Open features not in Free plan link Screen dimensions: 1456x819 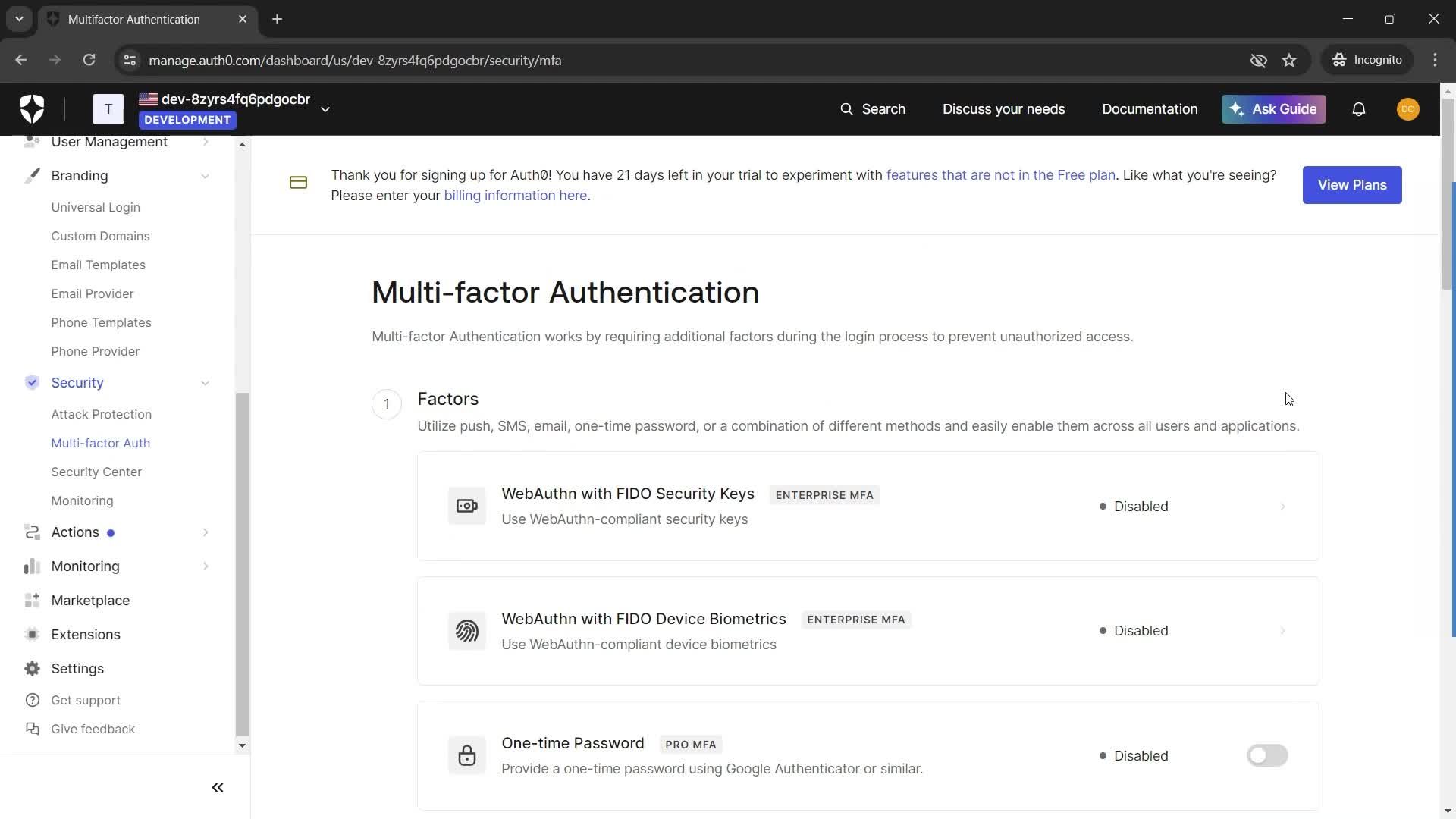click(x=1000, y=175)
